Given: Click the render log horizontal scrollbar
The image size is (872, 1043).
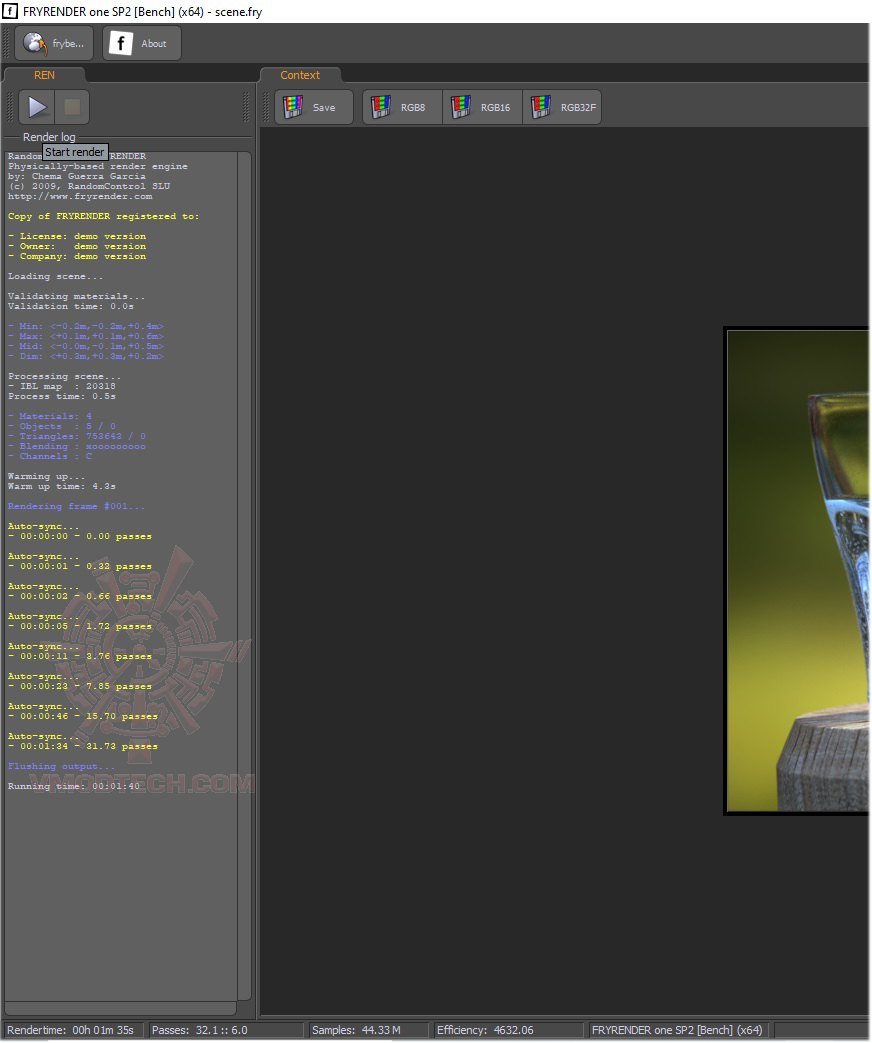Looking at the screenshot, I should pos(120,1008).
